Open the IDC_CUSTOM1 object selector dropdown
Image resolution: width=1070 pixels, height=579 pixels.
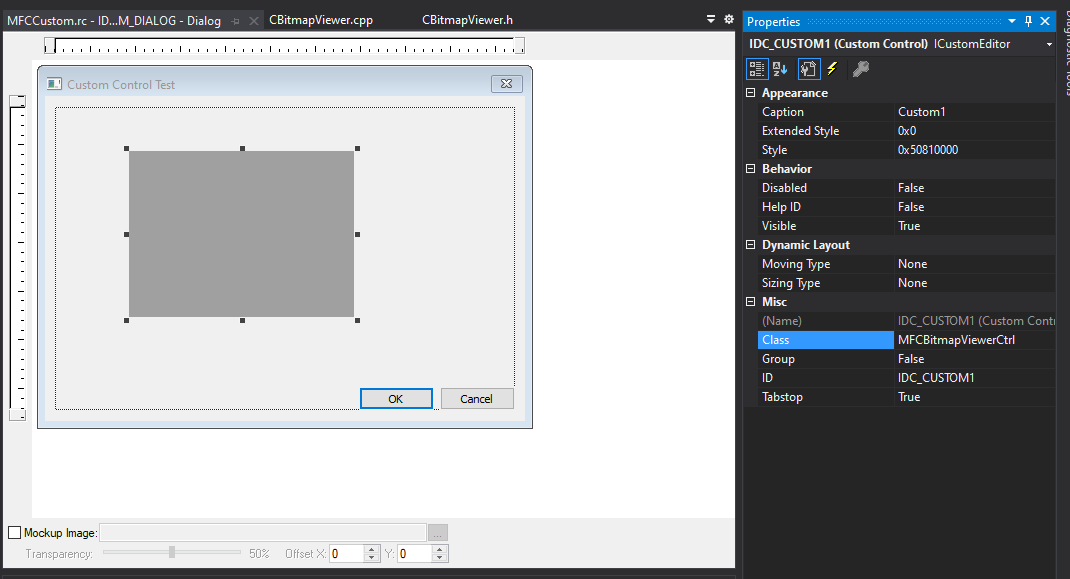(1049, 44)
